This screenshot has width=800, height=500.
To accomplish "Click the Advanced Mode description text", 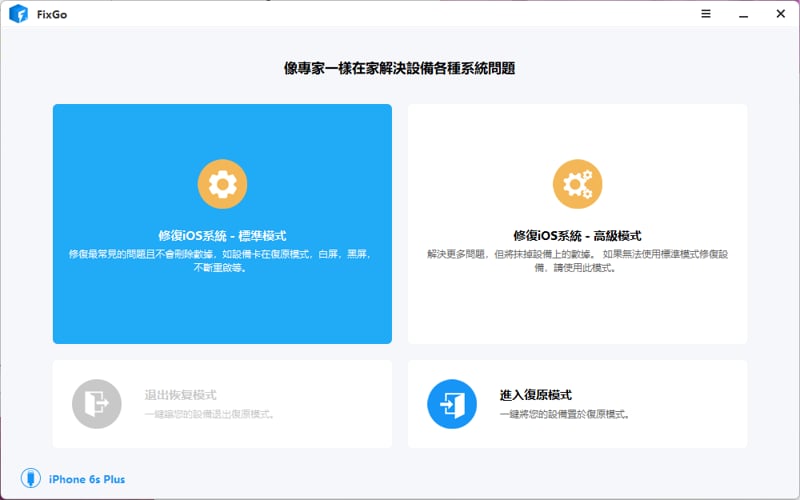I will point(577,261).
